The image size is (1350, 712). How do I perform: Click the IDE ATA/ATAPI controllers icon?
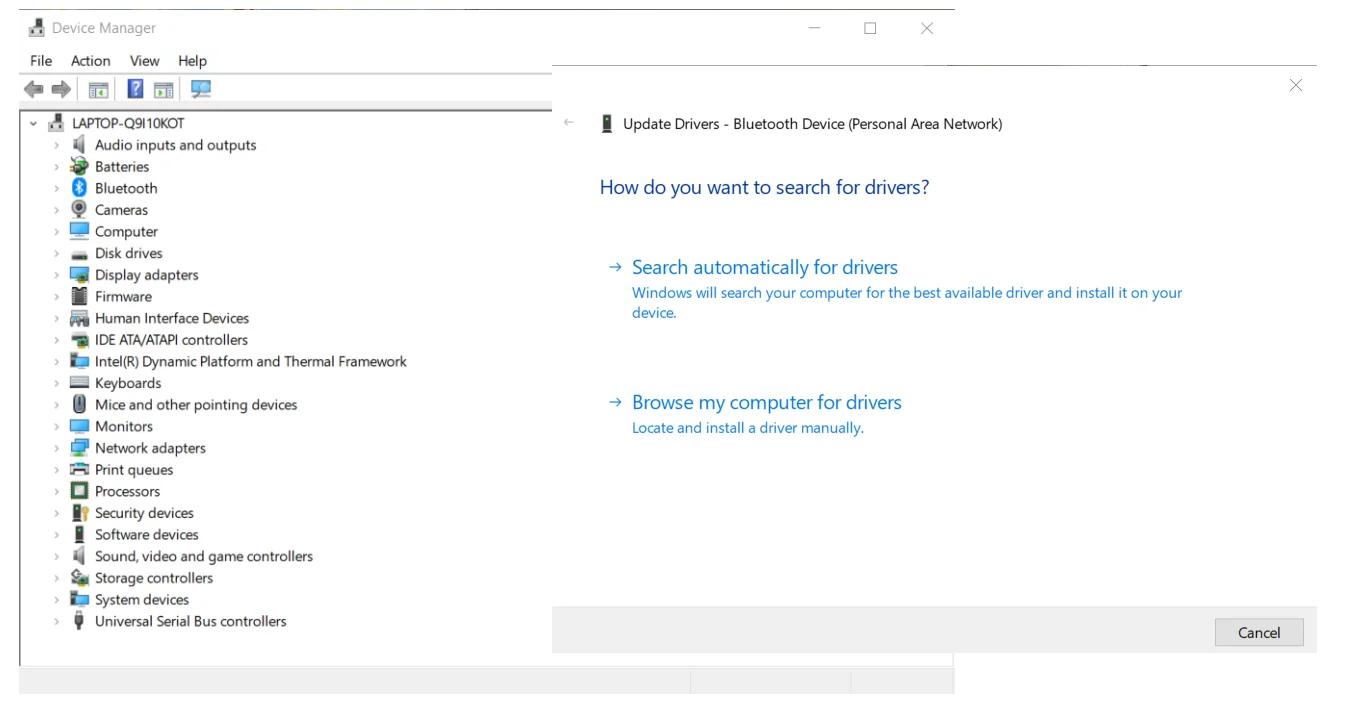[79, 340]
